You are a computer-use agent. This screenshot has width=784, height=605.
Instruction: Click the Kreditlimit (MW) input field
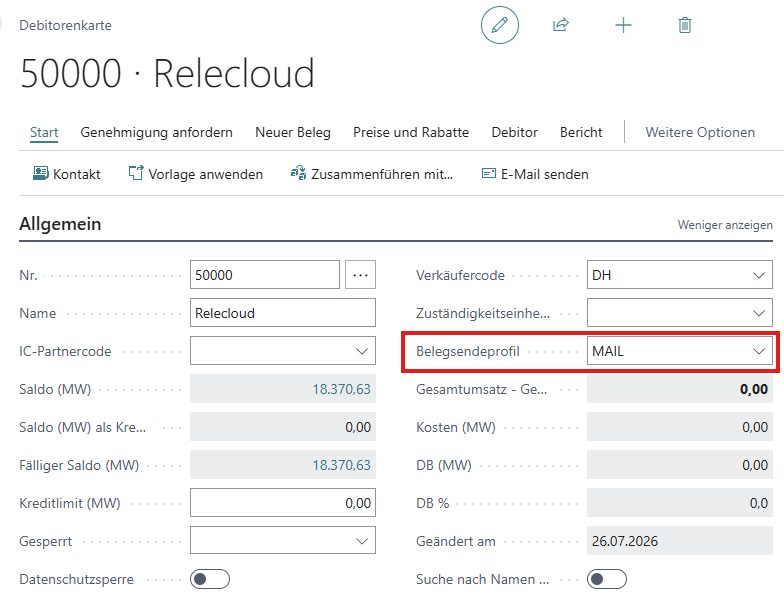click(282, 503)
